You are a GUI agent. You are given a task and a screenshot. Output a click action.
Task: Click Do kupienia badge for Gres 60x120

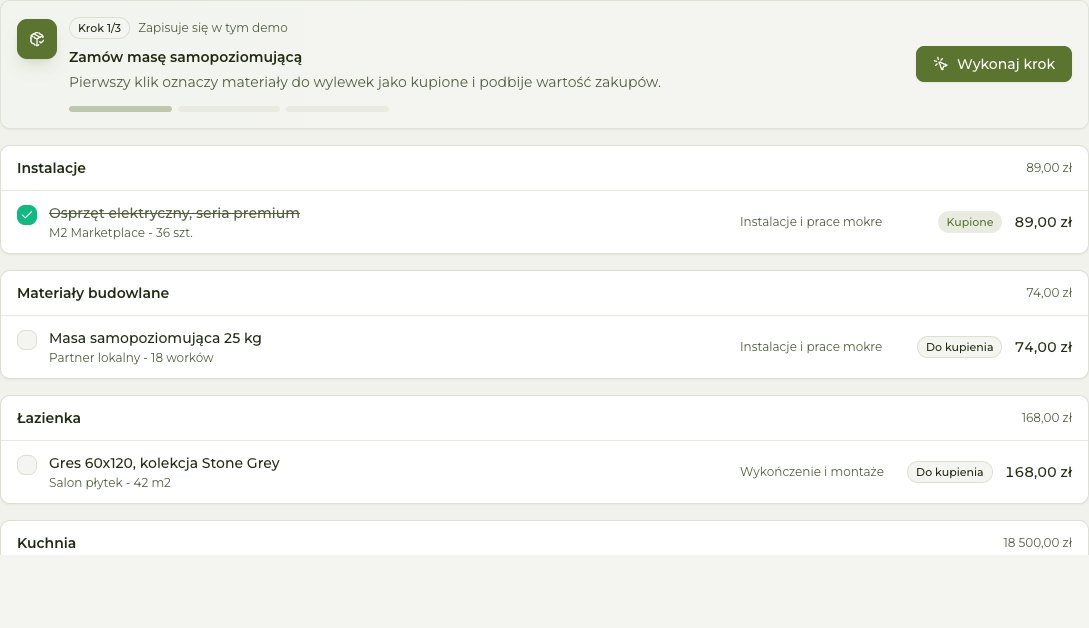[x=949, y=472]
